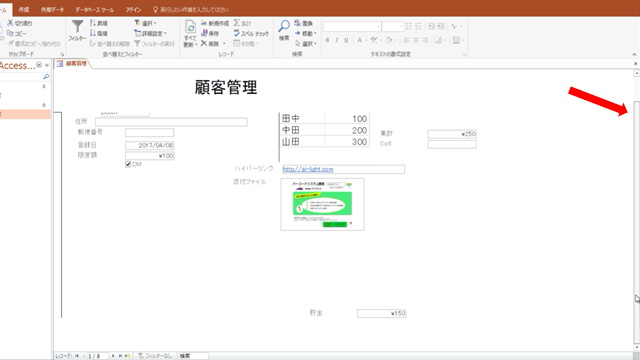
Task: Close the 顧客管理 form with the X button
Action: point(636,64)
